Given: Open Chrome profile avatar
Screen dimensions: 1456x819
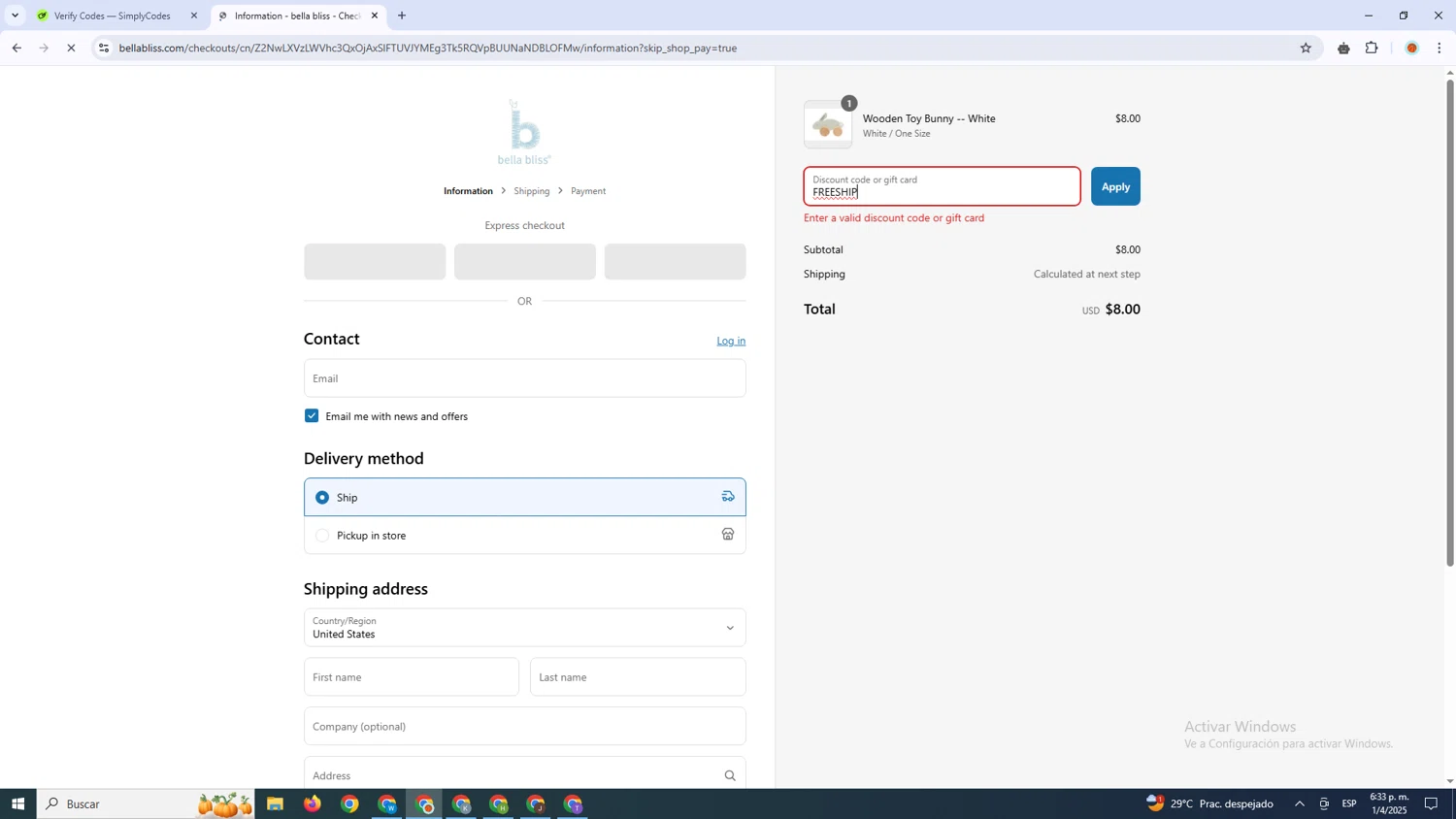Looking at the screenshot, I should [x=1411, y=48].
